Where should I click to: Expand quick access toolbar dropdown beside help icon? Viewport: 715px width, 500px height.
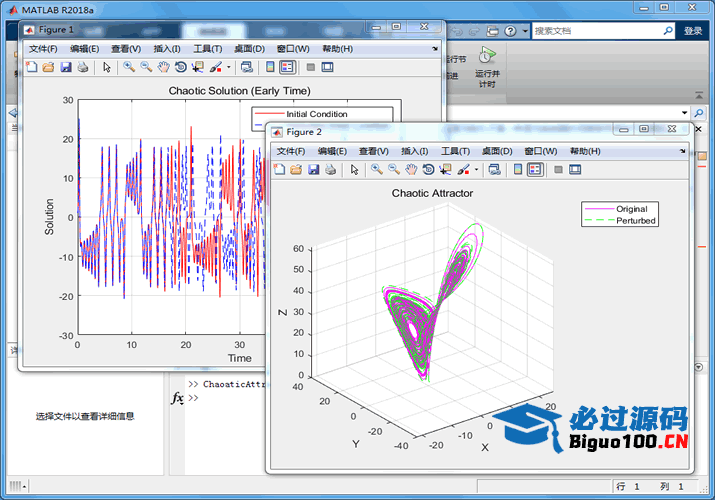point(525,31)
